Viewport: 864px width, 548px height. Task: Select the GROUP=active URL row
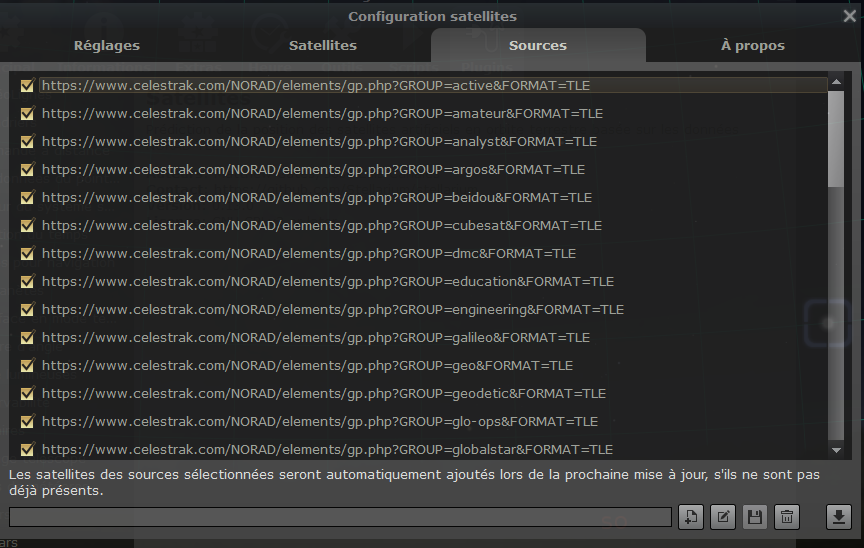point(433,85)
